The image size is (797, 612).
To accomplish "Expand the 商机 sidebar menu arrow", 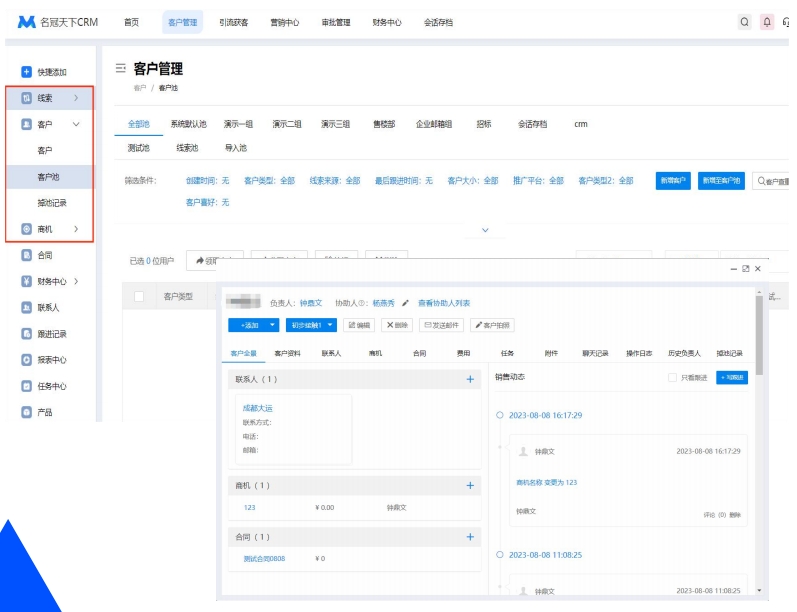I will click(76, 229).
